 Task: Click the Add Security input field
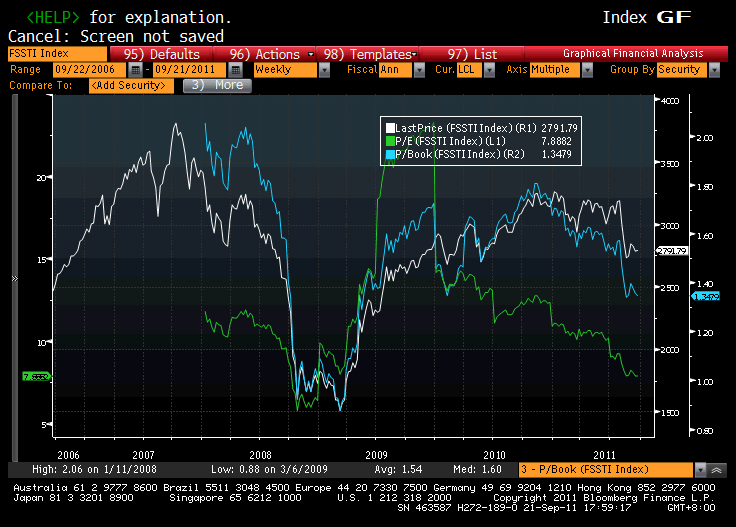coord(131,86)
